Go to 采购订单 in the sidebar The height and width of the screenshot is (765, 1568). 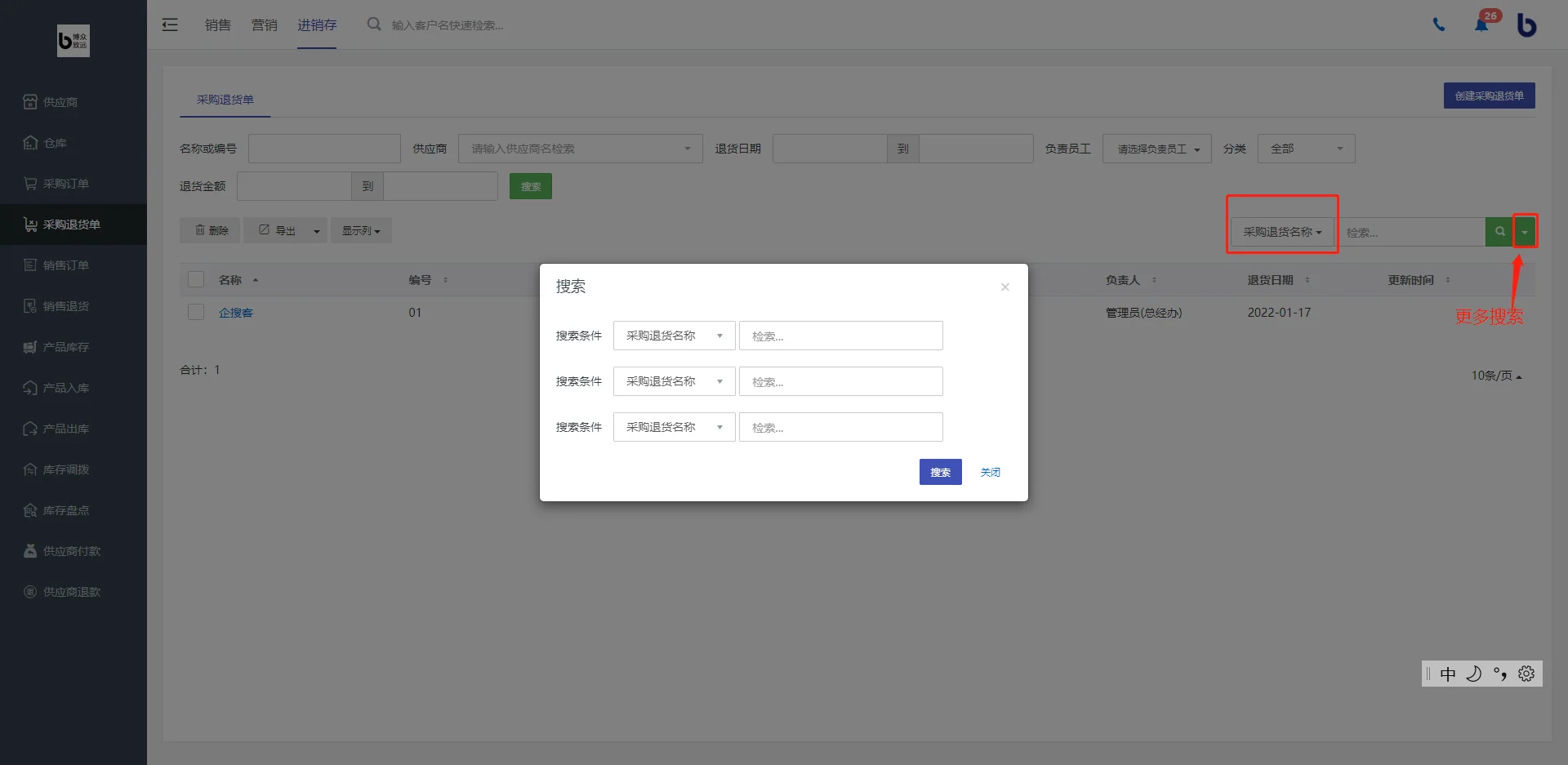click(73, 184)
